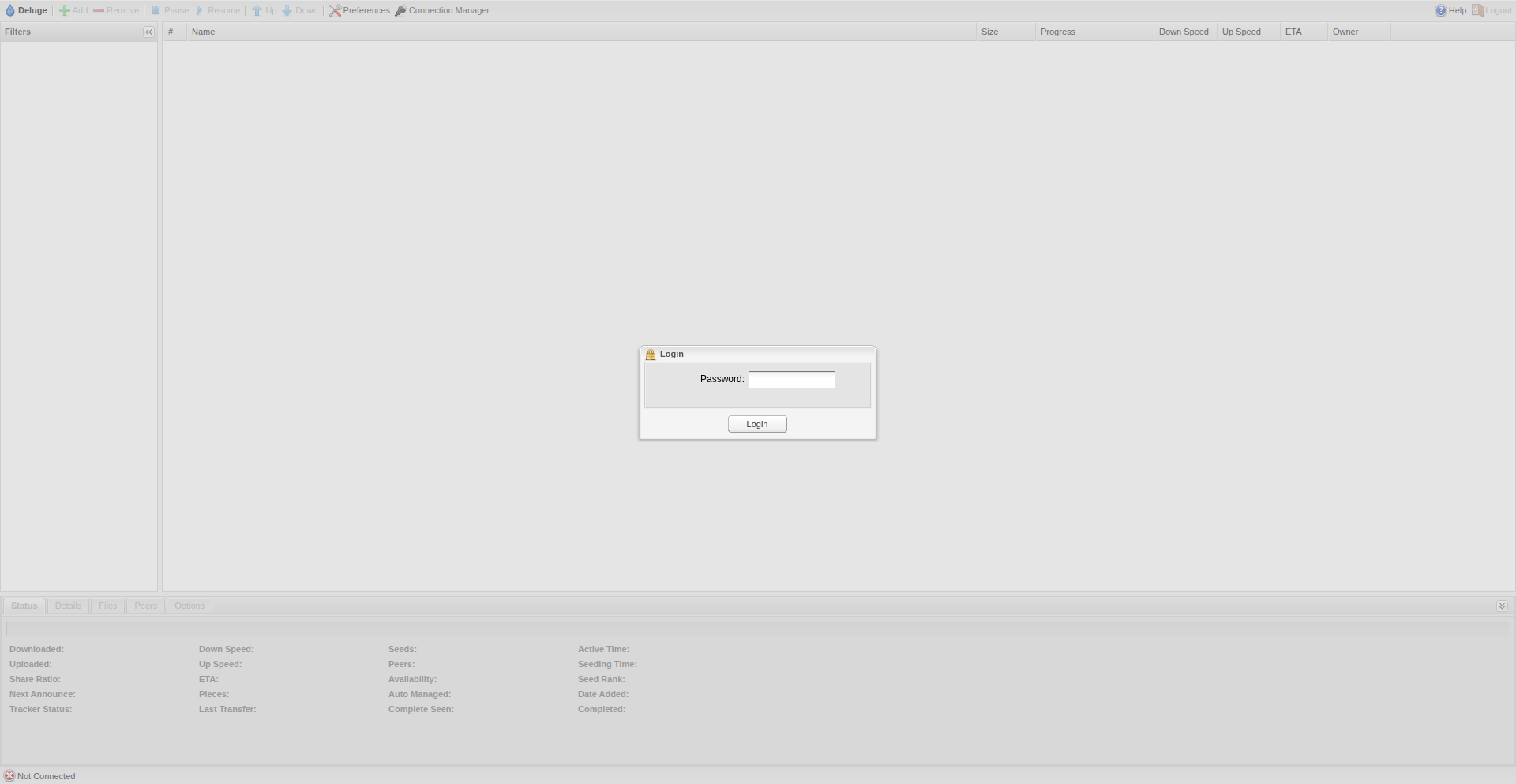Click the Deluge logo icon
The height and width of the screenshot is (784, 1516).
10,10
